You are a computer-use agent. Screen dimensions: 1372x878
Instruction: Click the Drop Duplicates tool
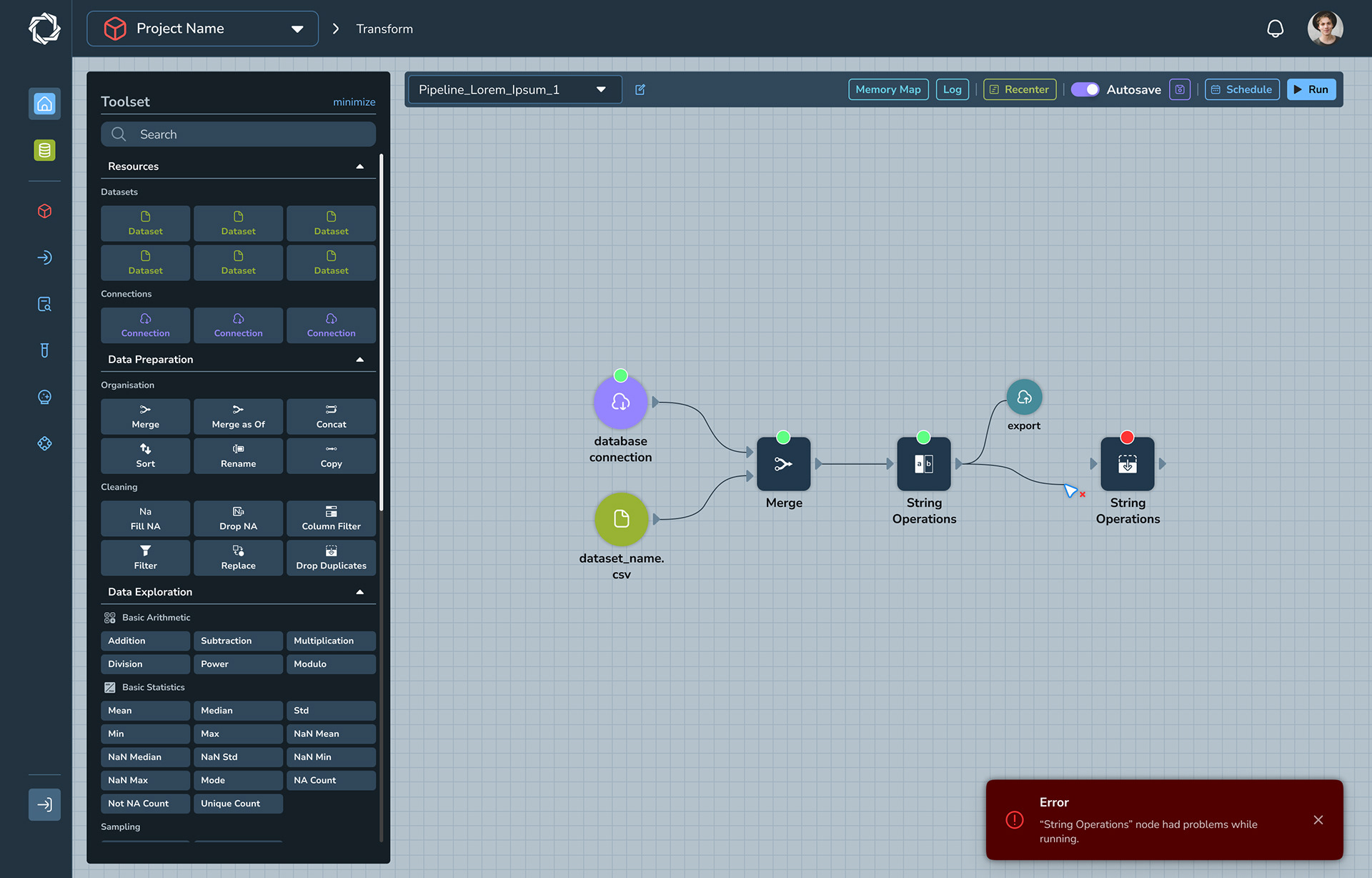[331, 558]
